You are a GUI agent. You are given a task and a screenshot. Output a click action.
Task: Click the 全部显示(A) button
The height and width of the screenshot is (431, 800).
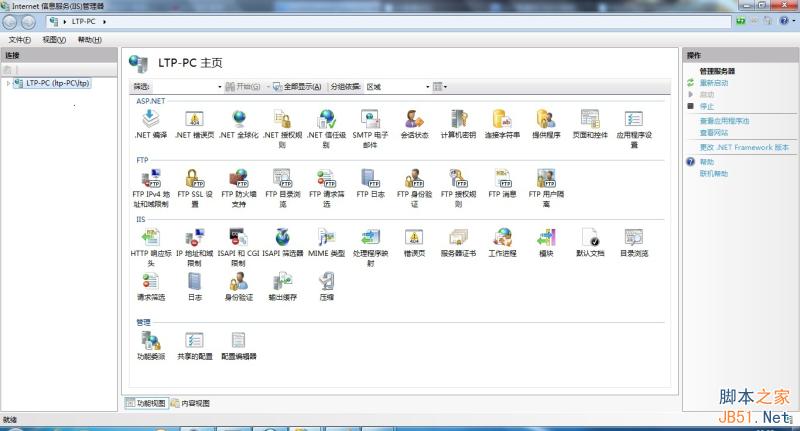click(296, 87)
